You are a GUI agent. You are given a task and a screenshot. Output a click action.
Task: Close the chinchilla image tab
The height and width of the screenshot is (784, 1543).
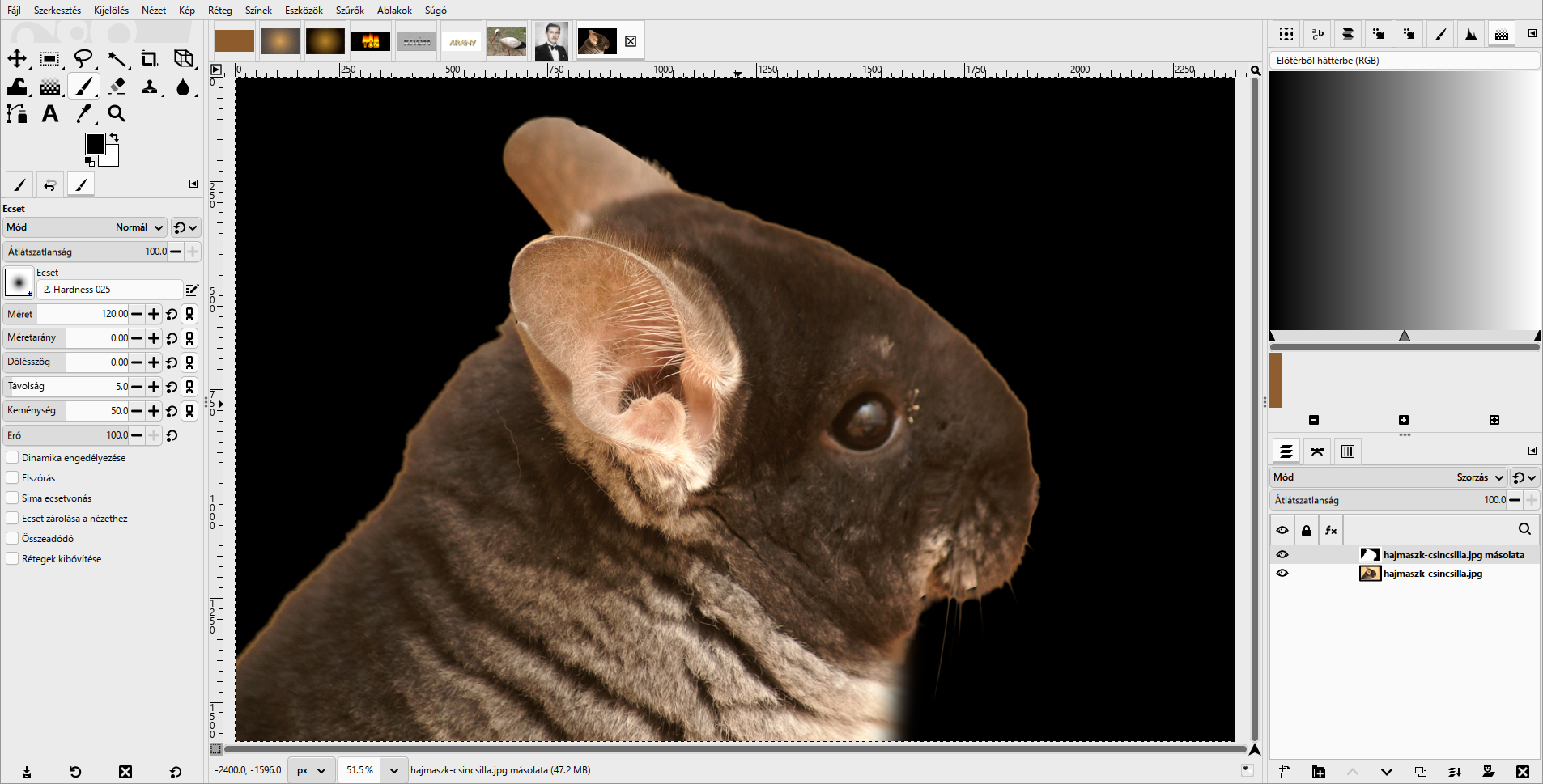[x=631, y=41]
